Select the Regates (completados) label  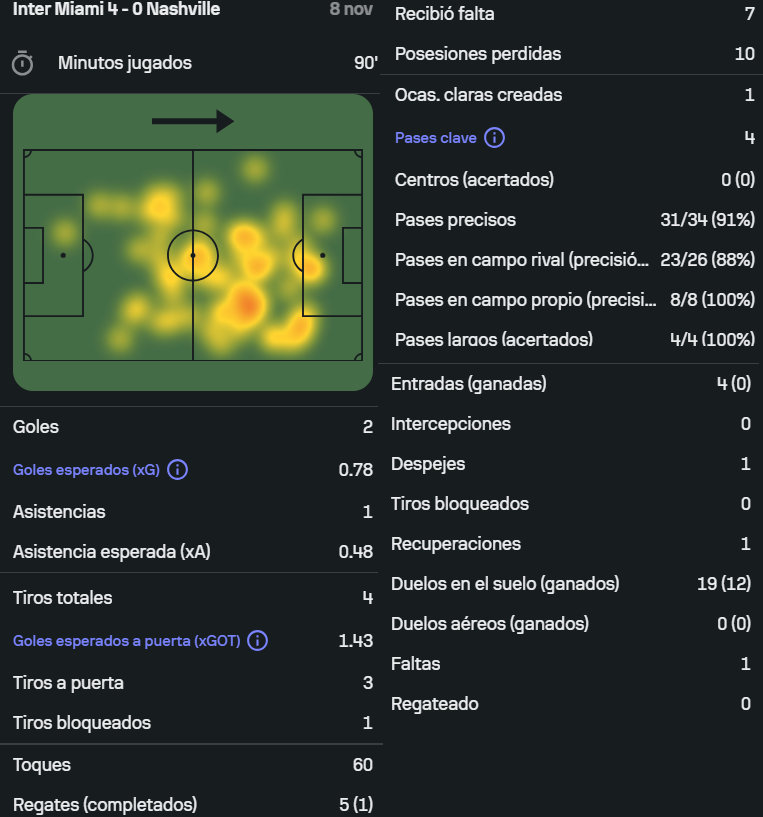click(x=105, y=805)
